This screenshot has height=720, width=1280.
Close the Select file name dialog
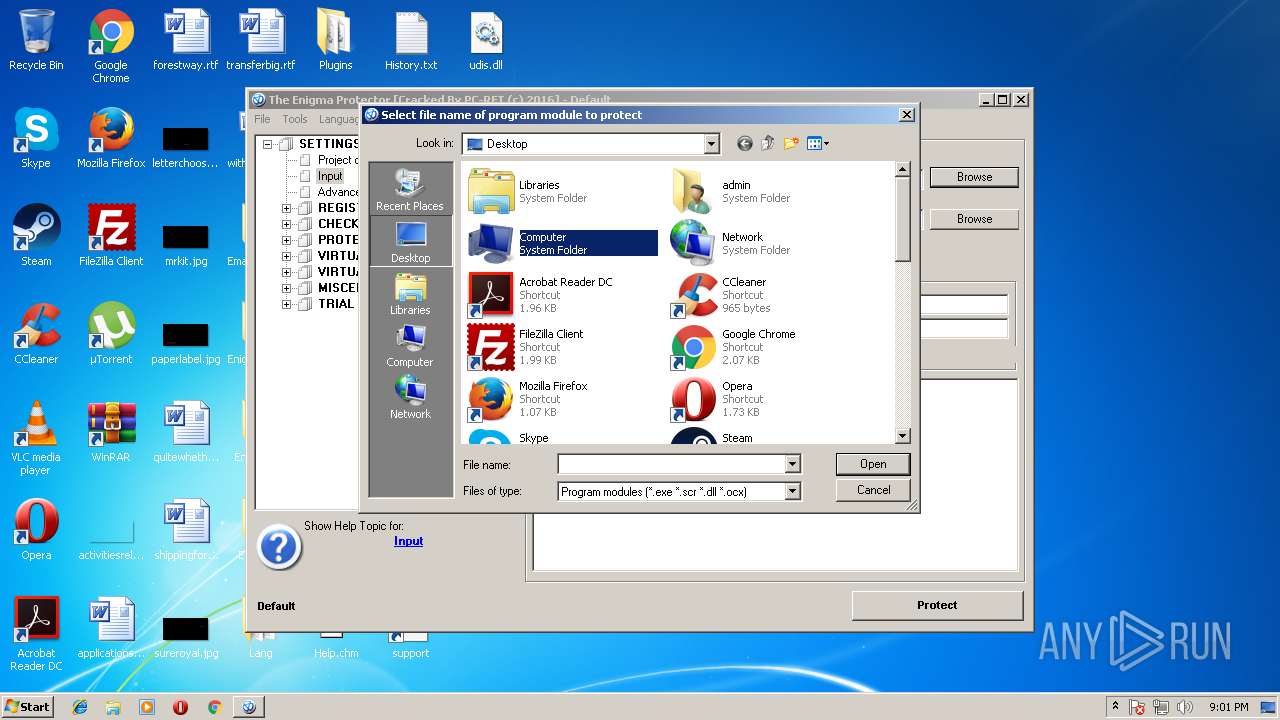906,115
